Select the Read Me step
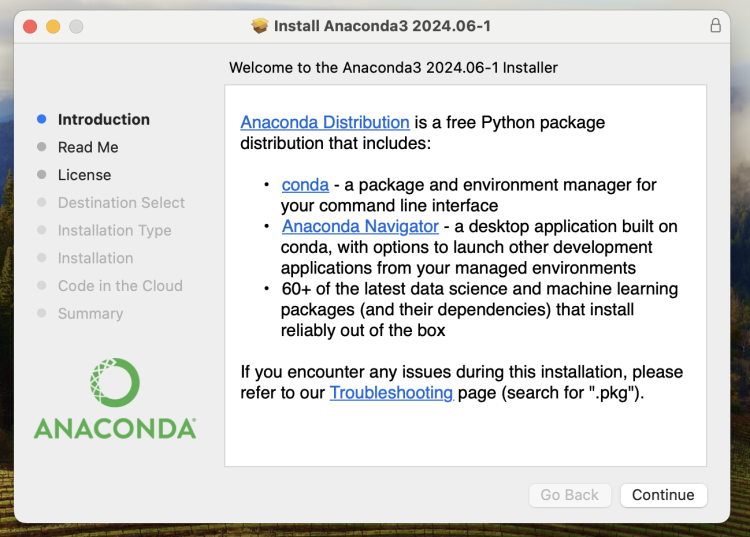The width and height of the screenshot is (750, 537). pos(88,147)
